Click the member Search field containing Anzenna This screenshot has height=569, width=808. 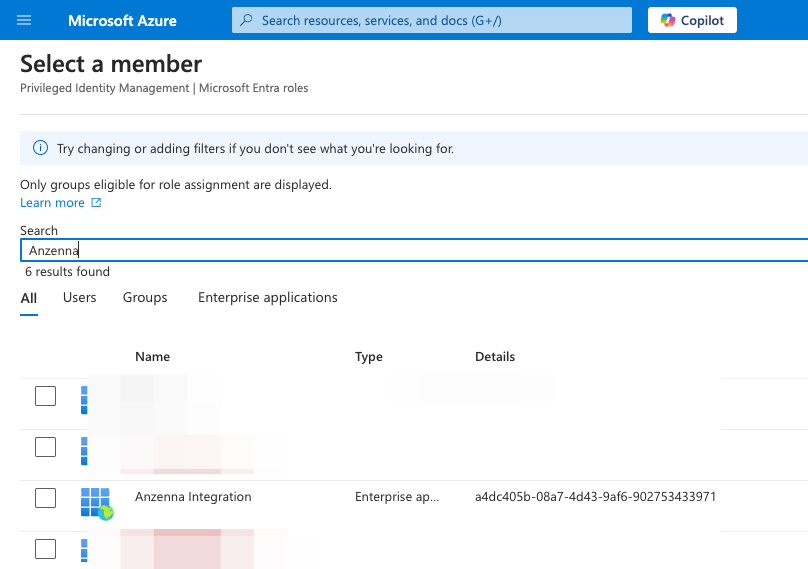click(400, 251)
